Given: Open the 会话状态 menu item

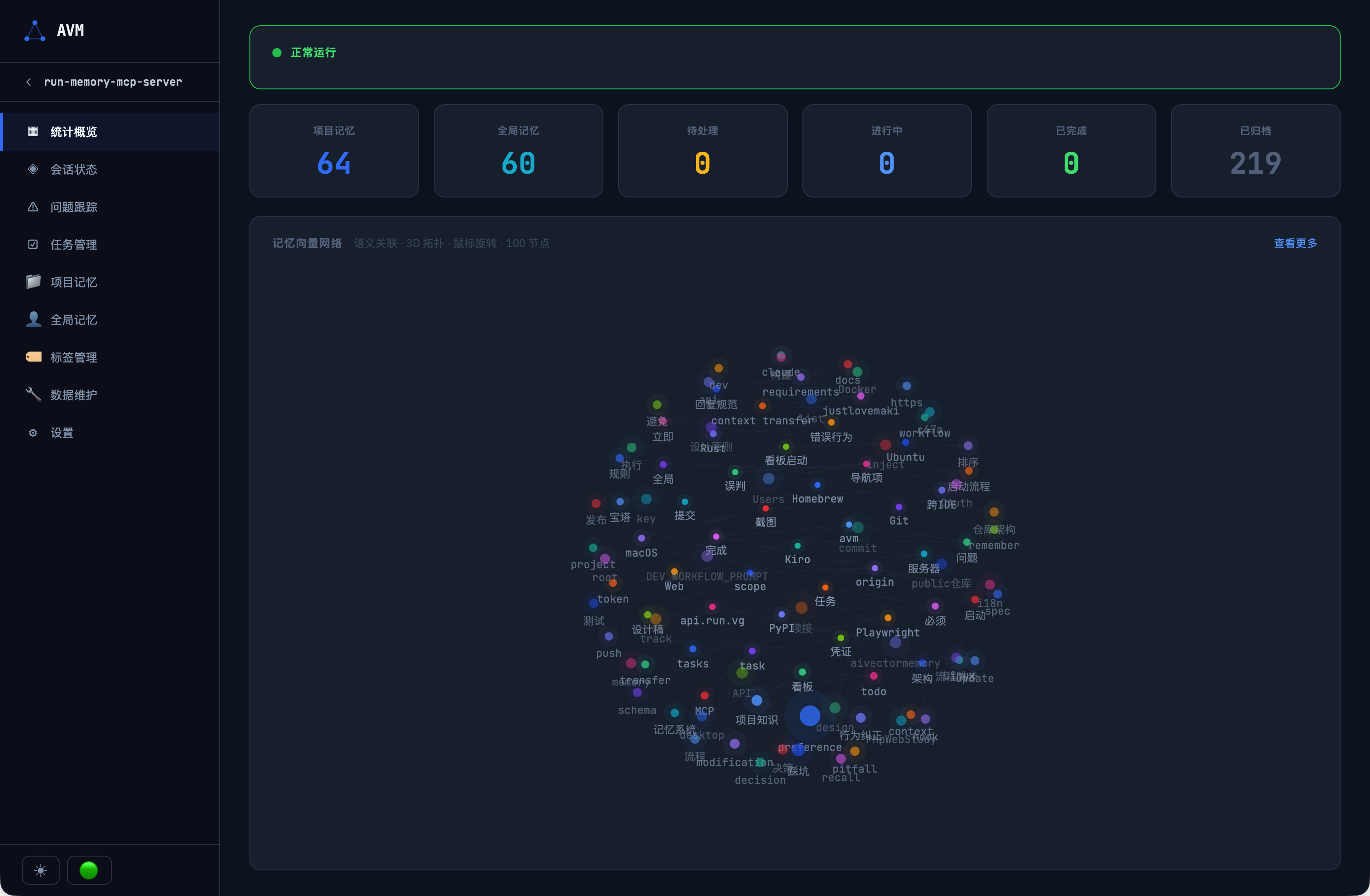Looking at the screenshot, I should click(x=110, y=169).
